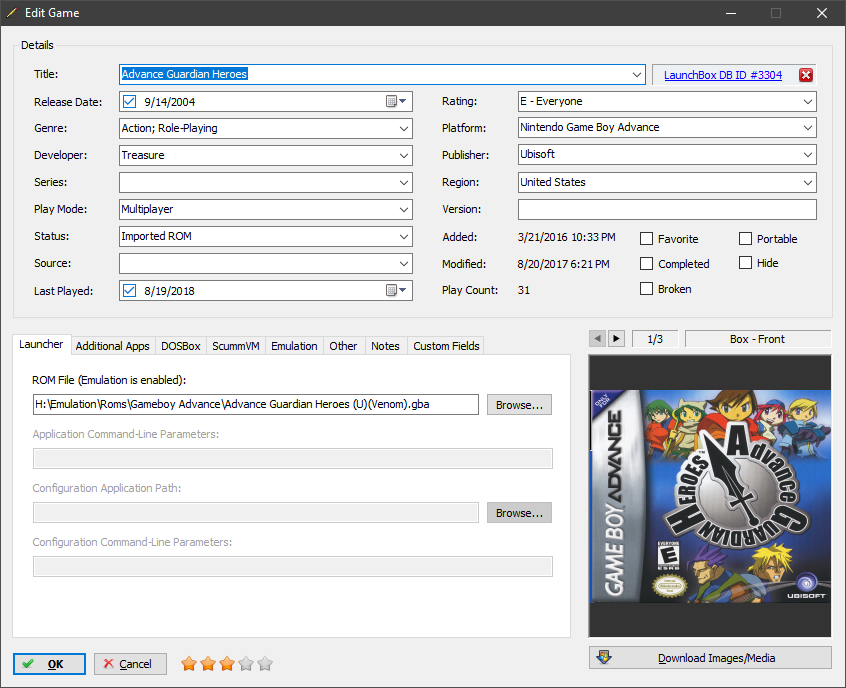Switch to the Additional Apps tab
Image resolution: width=846 pixels, height=688 pixels.
click(112, 346)
